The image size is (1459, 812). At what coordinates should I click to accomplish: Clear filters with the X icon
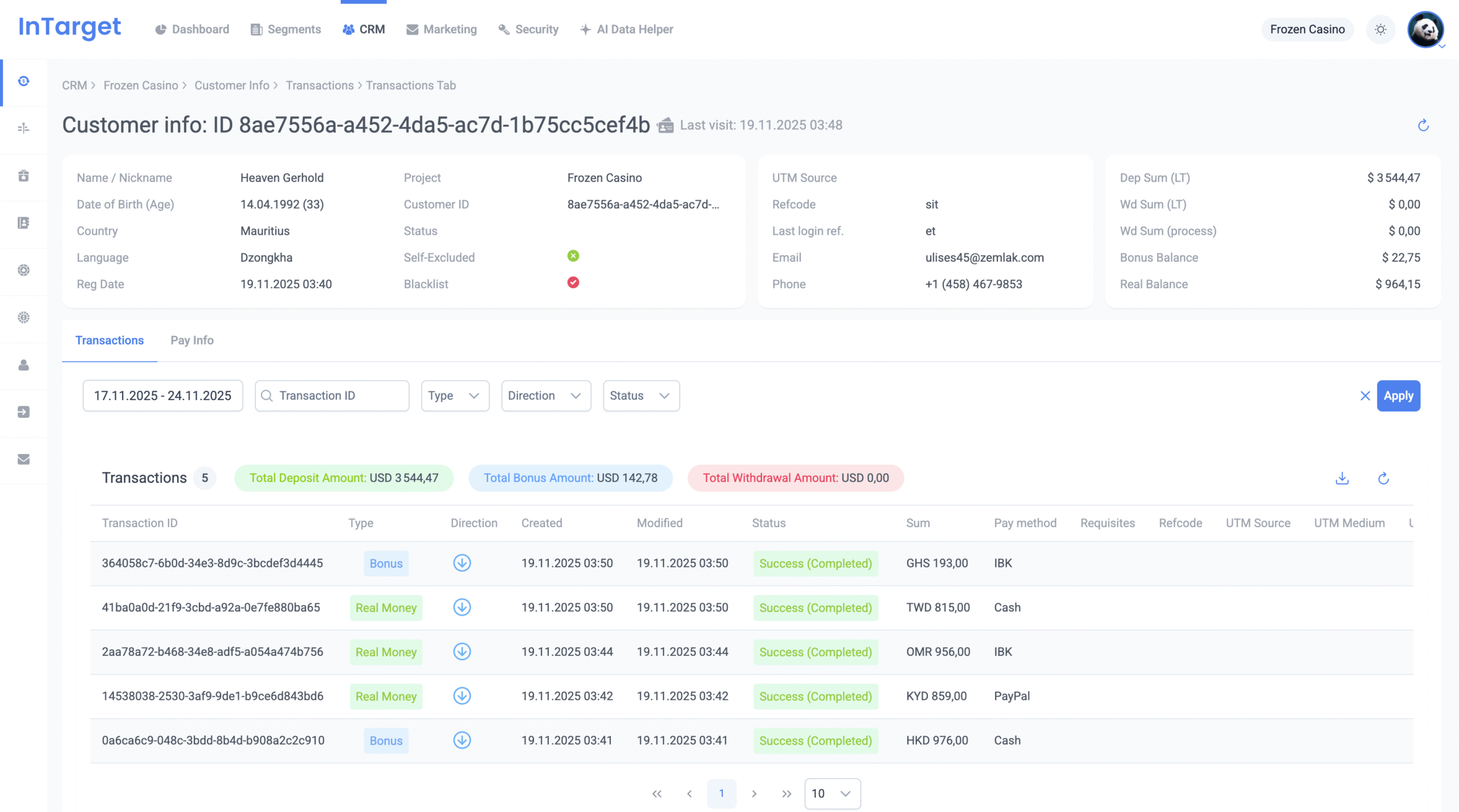tap(1365, 395)
